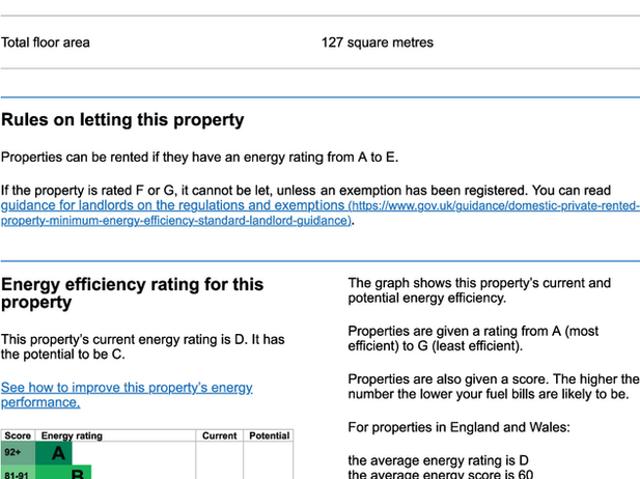Click the 'Energy rating' column header
The width and height of the screenshot is (640, 479).
(x=71, y=436)
